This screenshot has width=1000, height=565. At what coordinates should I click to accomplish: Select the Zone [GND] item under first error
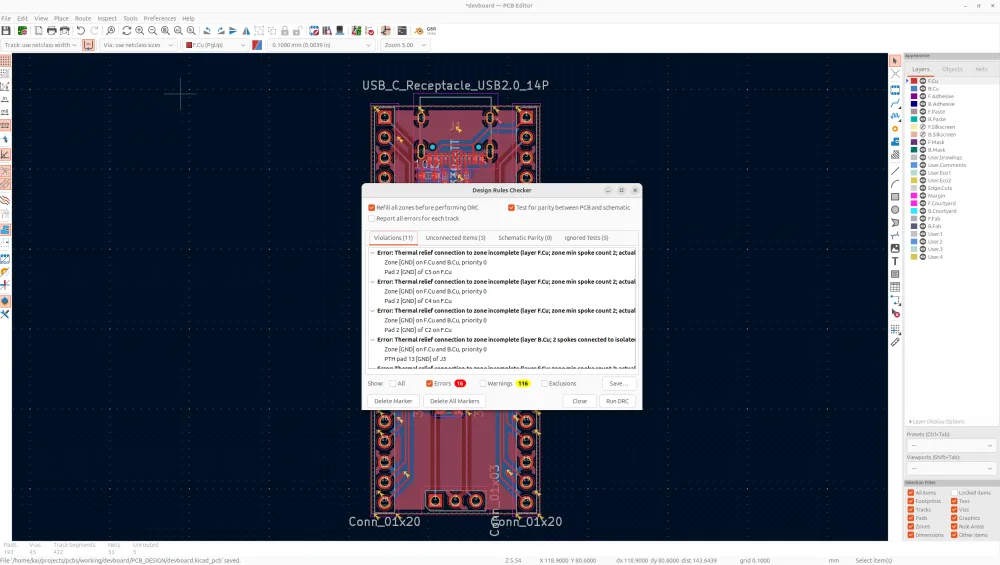(435, 263)
